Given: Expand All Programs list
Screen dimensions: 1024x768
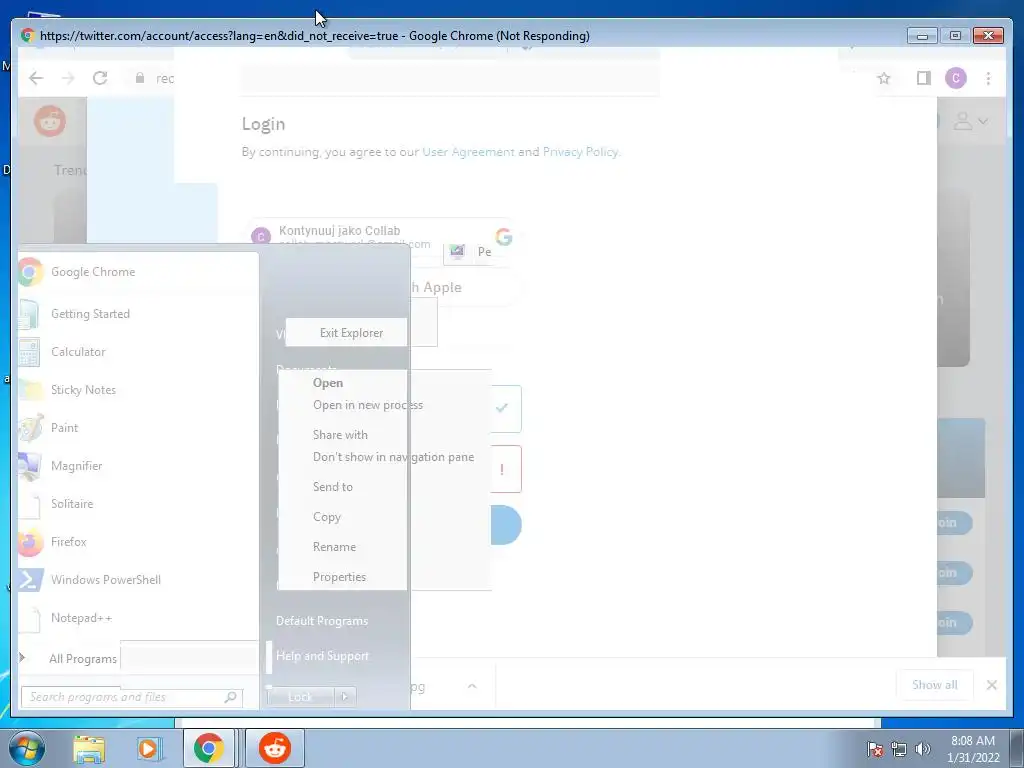Looking at the screenshot, I should [69, 658].
